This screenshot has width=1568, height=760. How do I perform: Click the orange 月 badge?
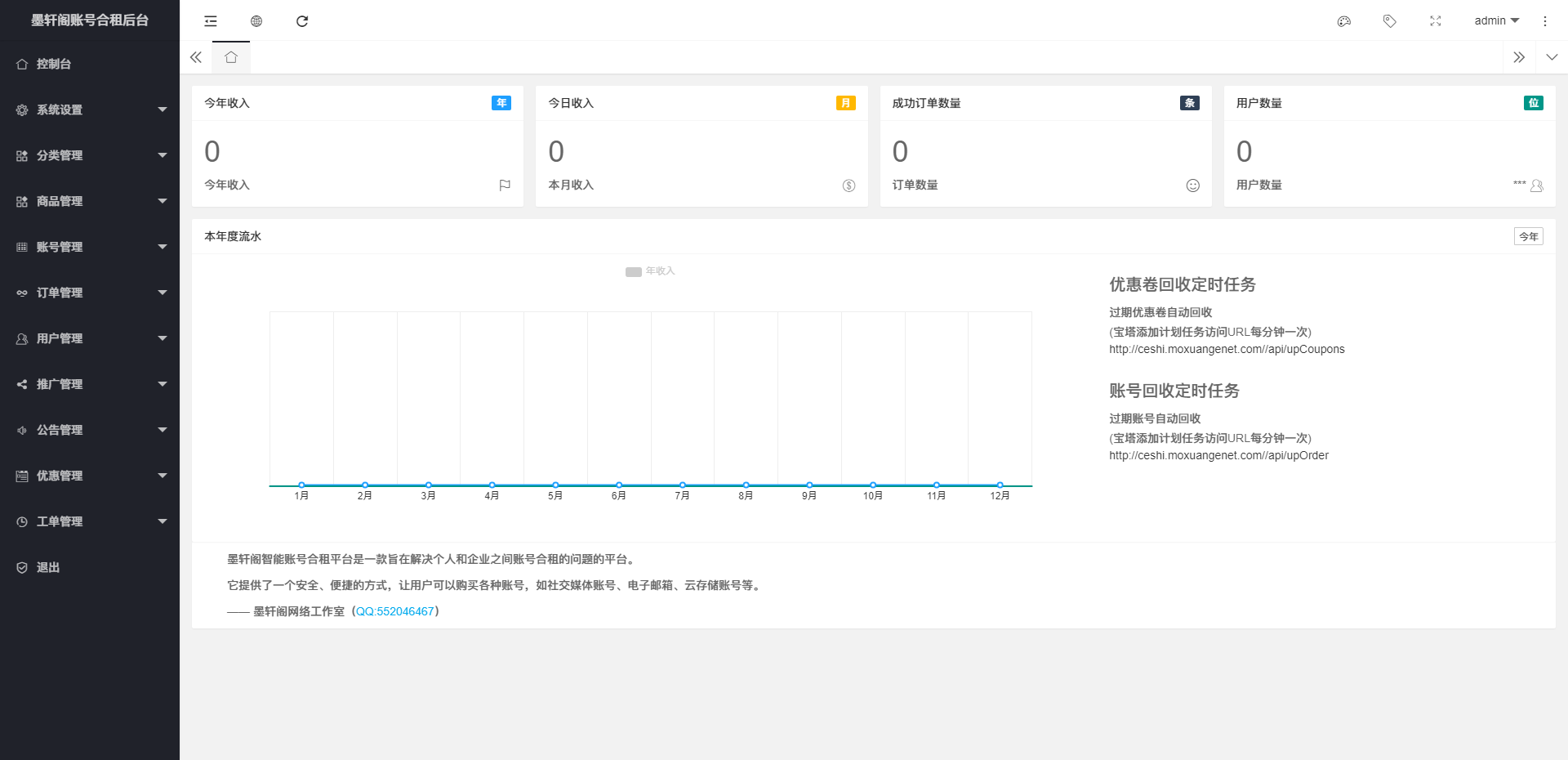tap(846, 103)
